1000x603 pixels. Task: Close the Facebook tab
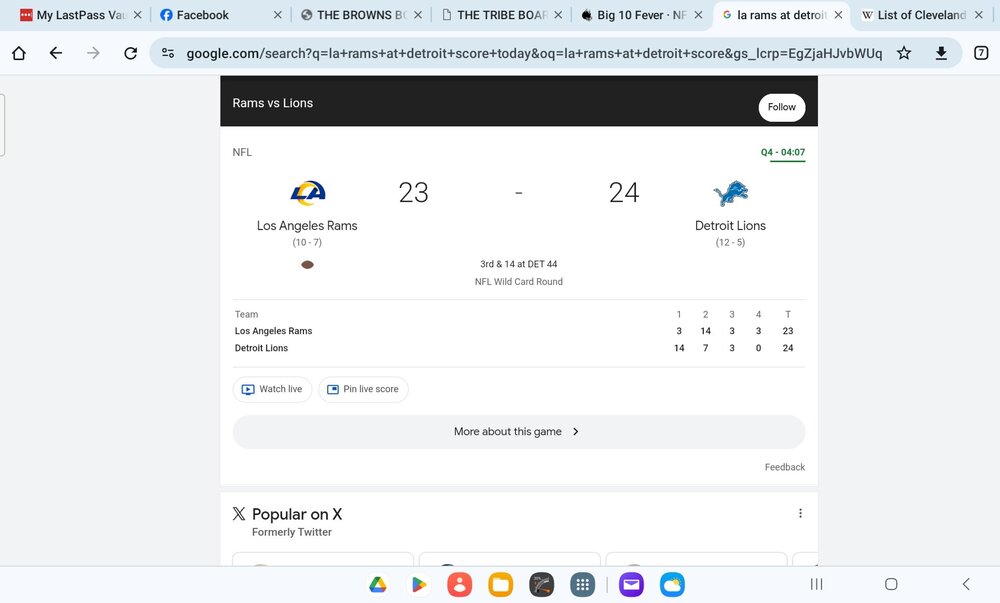(x=277, y=15)
